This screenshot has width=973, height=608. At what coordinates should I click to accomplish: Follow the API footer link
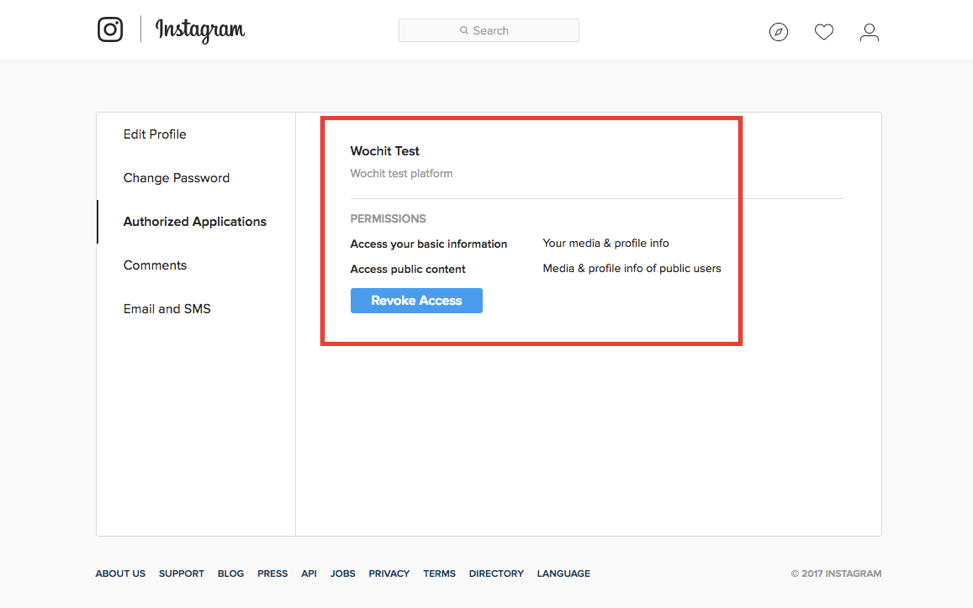309,573
